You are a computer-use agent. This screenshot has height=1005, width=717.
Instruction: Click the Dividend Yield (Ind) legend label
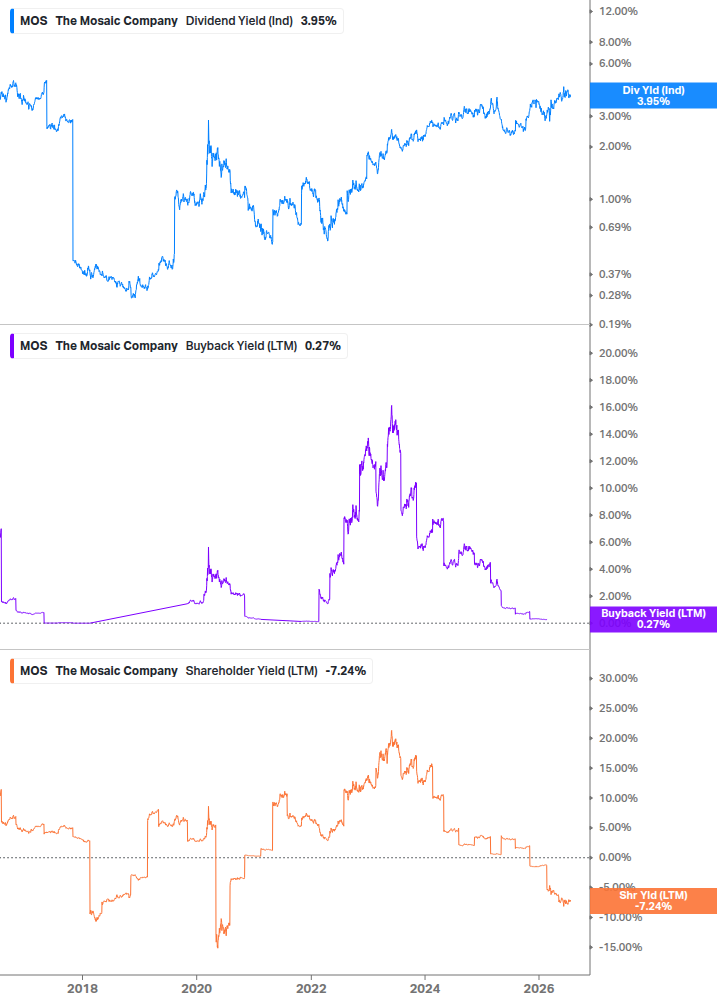pos(239,21)
